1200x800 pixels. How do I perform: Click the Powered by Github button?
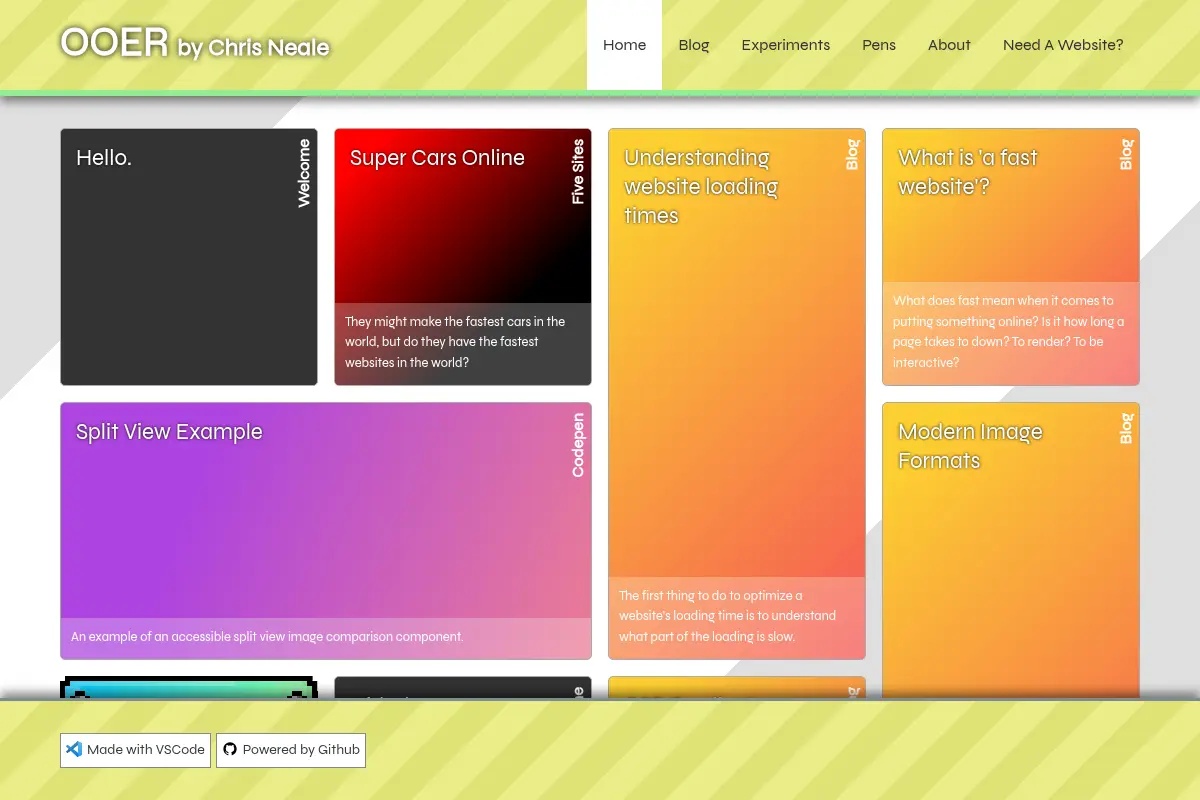(x=291, y=750)
